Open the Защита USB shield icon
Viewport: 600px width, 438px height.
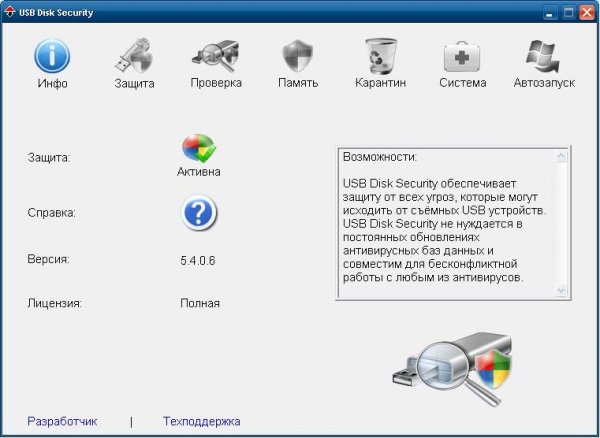[x=134, y=55]
